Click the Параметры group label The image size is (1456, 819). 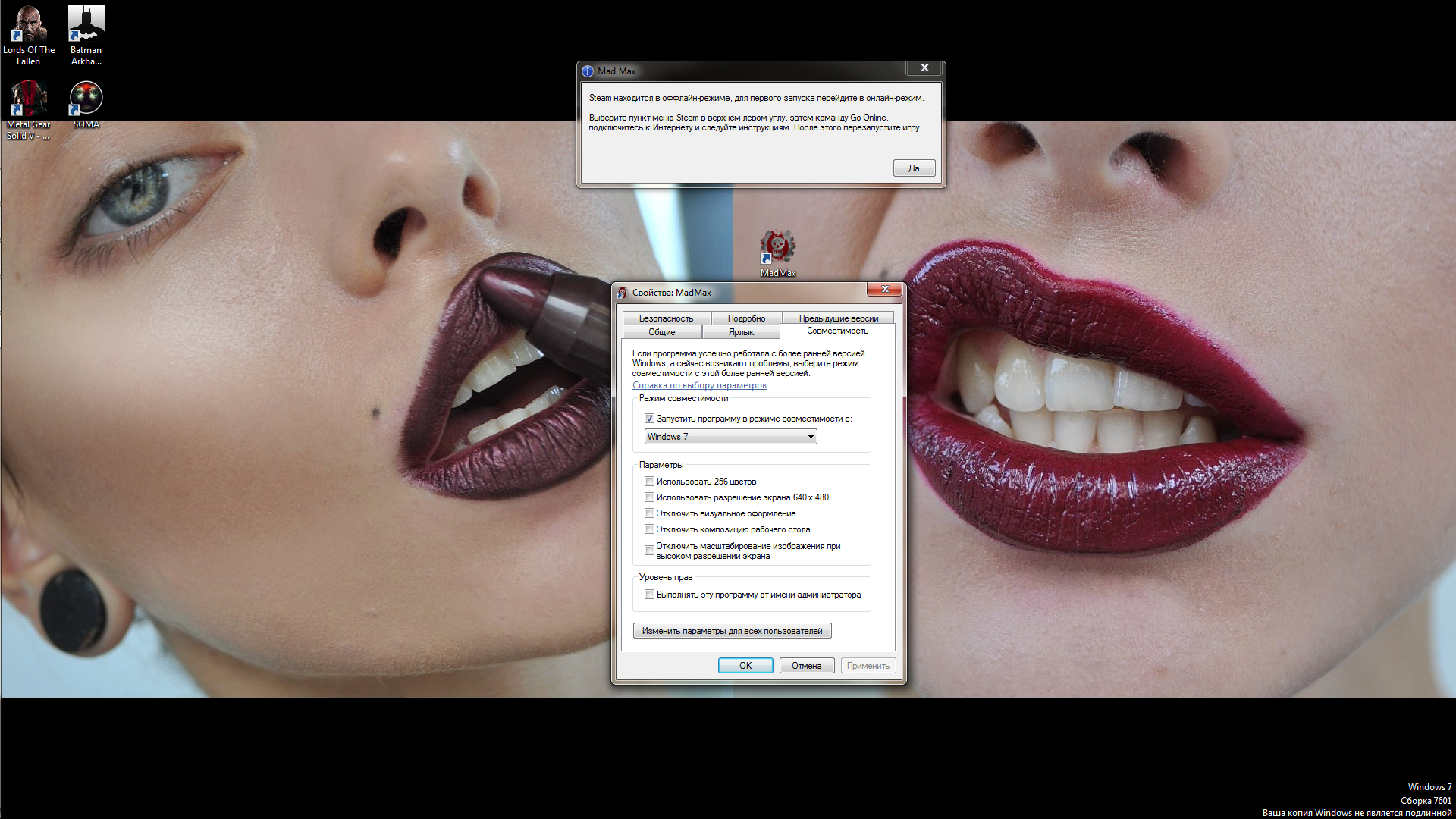click(661, 465)
